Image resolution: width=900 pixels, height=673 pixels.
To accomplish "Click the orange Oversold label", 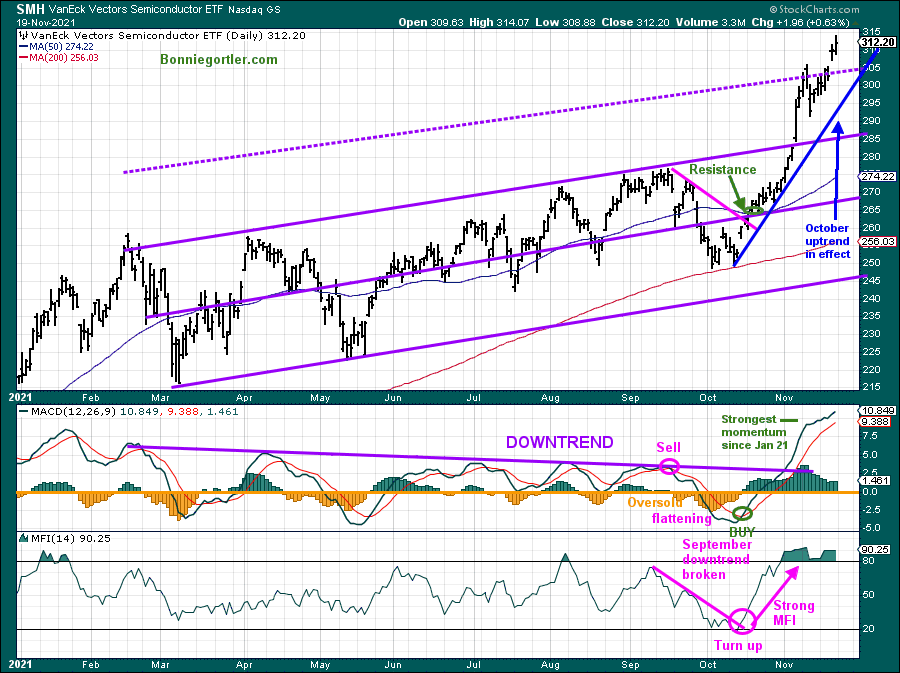I will click(655, 503).
